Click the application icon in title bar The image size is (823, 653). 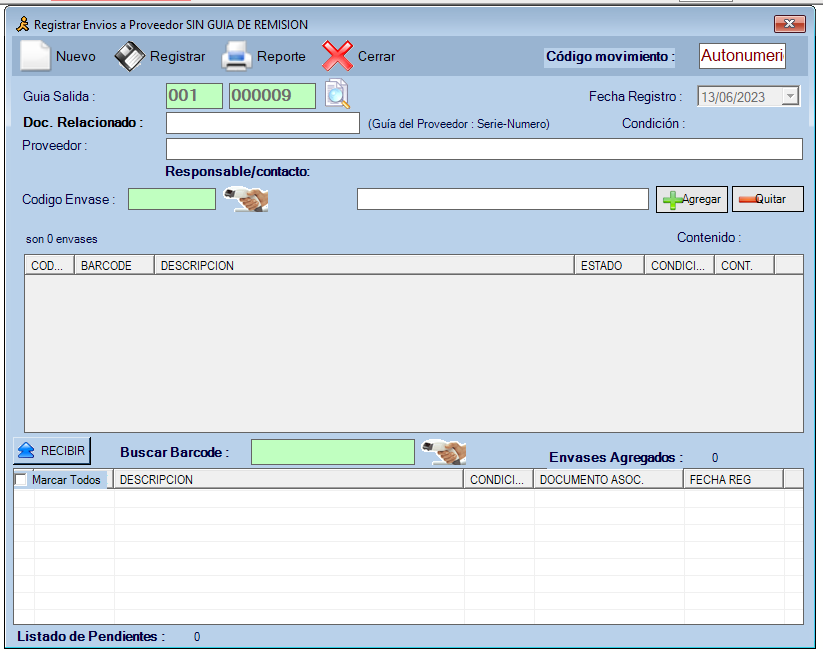[23, 24]
